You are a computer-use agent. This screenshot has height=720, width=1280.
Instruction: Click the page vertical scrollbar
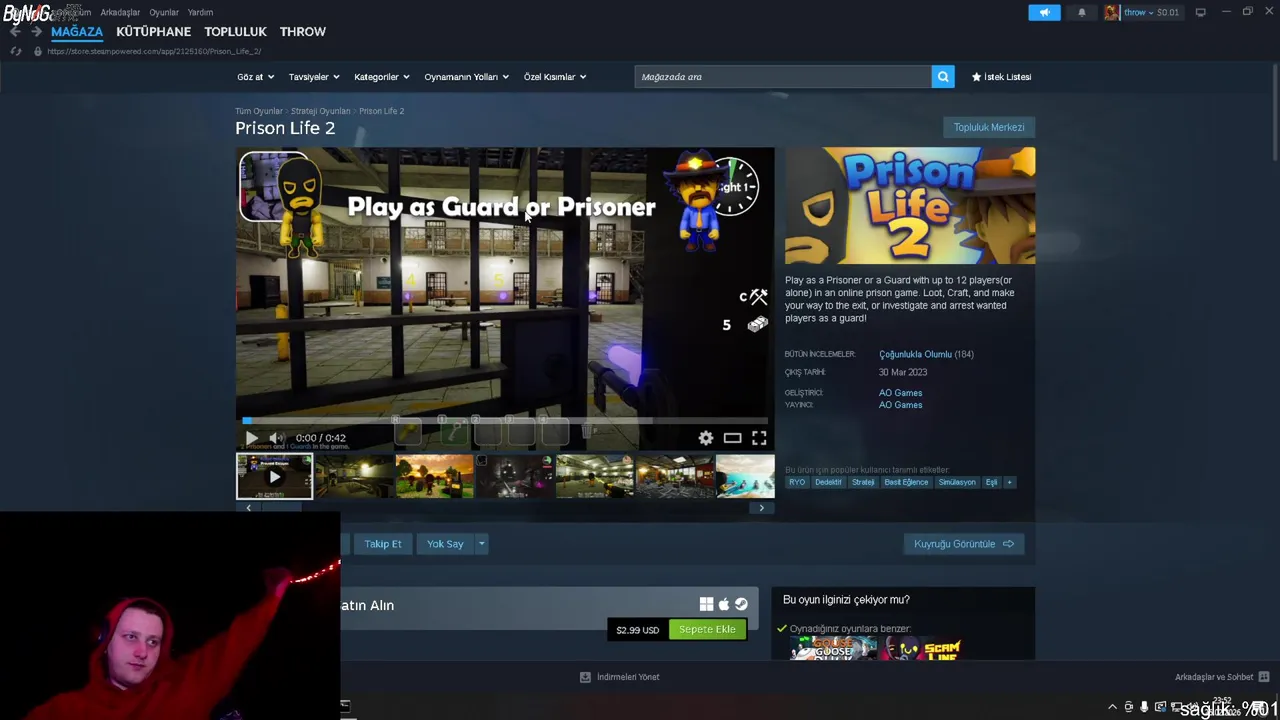point(1274,110)
